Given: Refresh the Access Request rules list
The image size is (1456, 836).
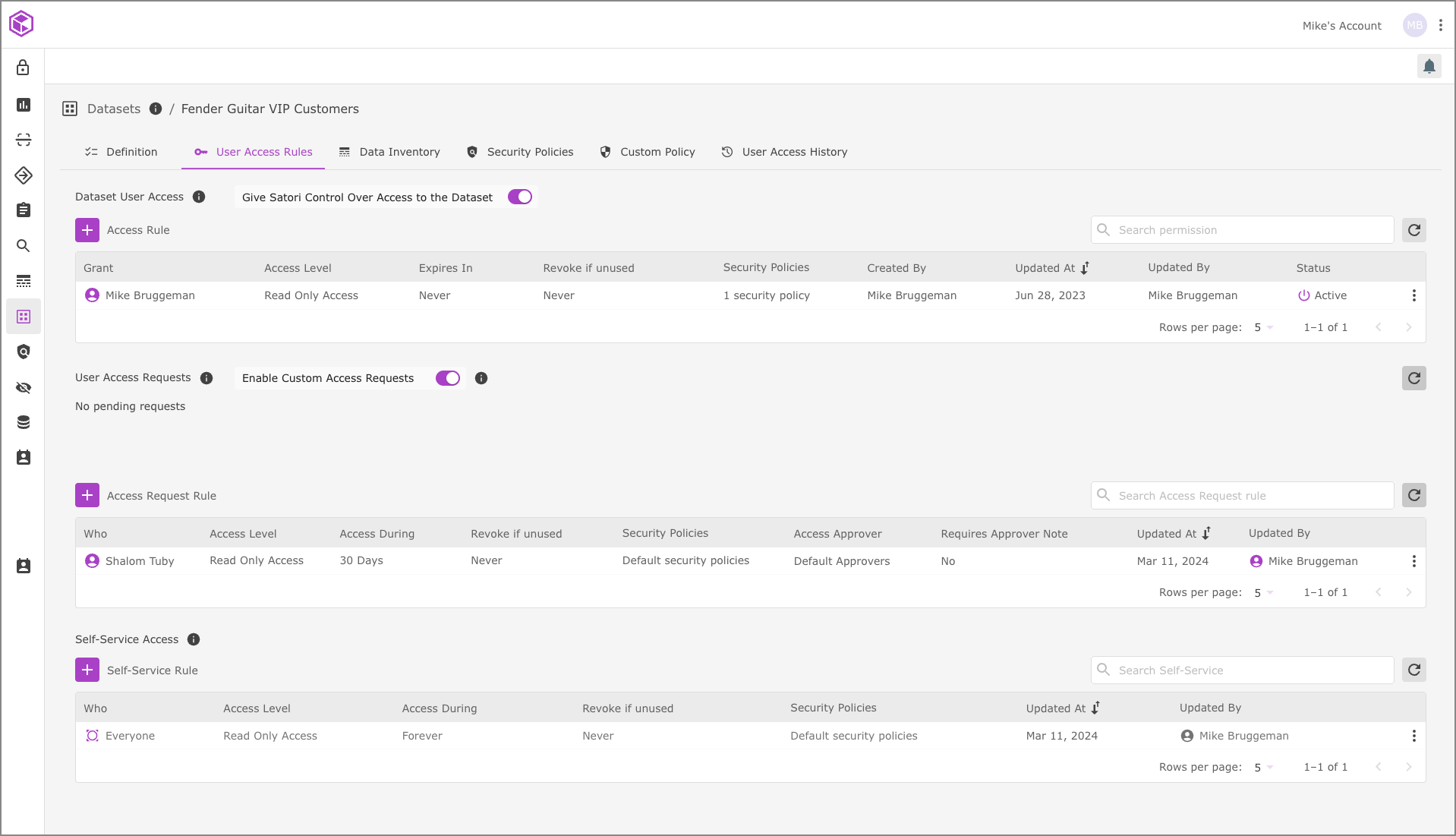Looking at the screenshot, I should (x=1413, y=496).
